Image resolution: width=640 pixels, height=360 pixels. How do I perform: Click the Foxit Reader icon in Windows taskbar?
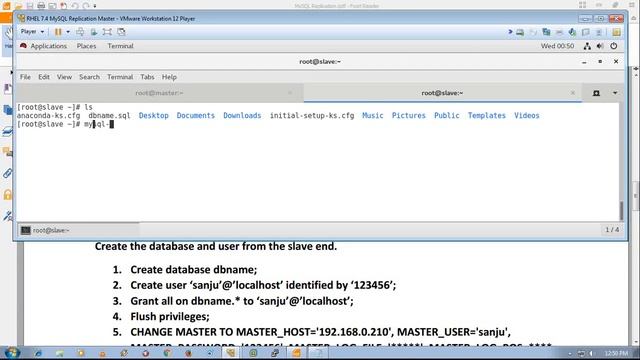(x=297, y=353)
